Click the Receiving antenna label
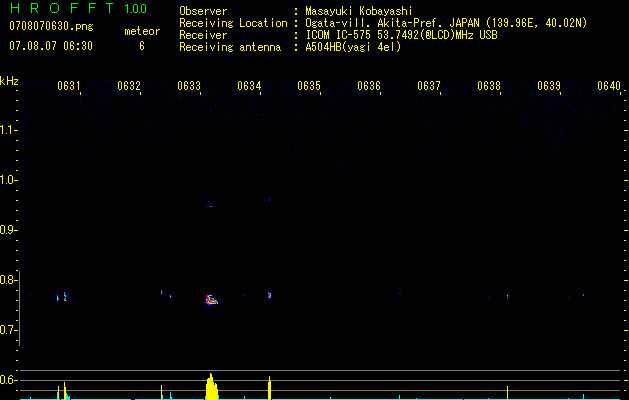Image resolution: width=629 pixels, height=400 pixels. (230, 47)
